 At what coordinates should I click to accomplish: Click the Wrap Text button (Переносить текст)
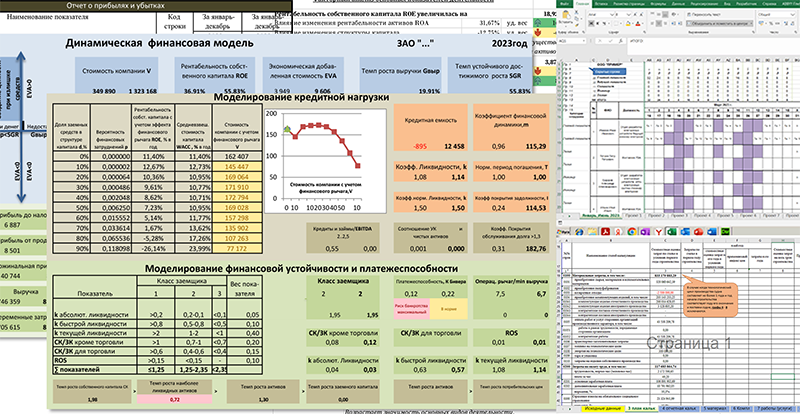pyautogui.click(x=704, y=14)
